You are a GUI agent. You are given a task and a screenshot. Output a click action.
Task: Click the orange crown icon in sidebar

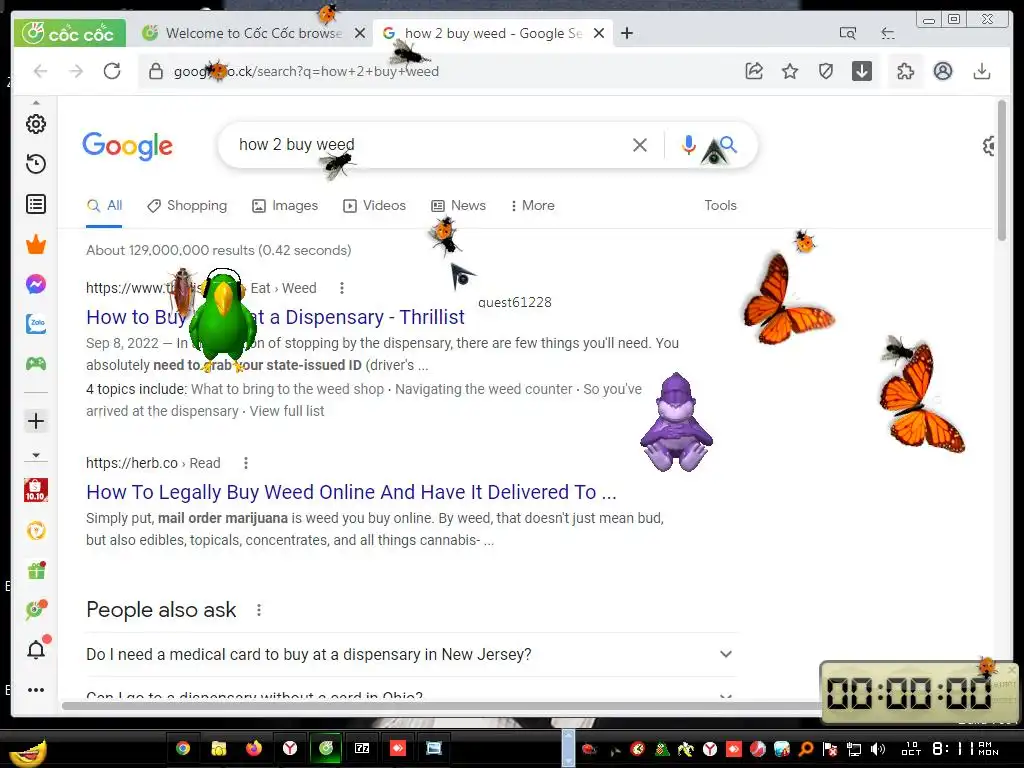[x=36, y=244]
